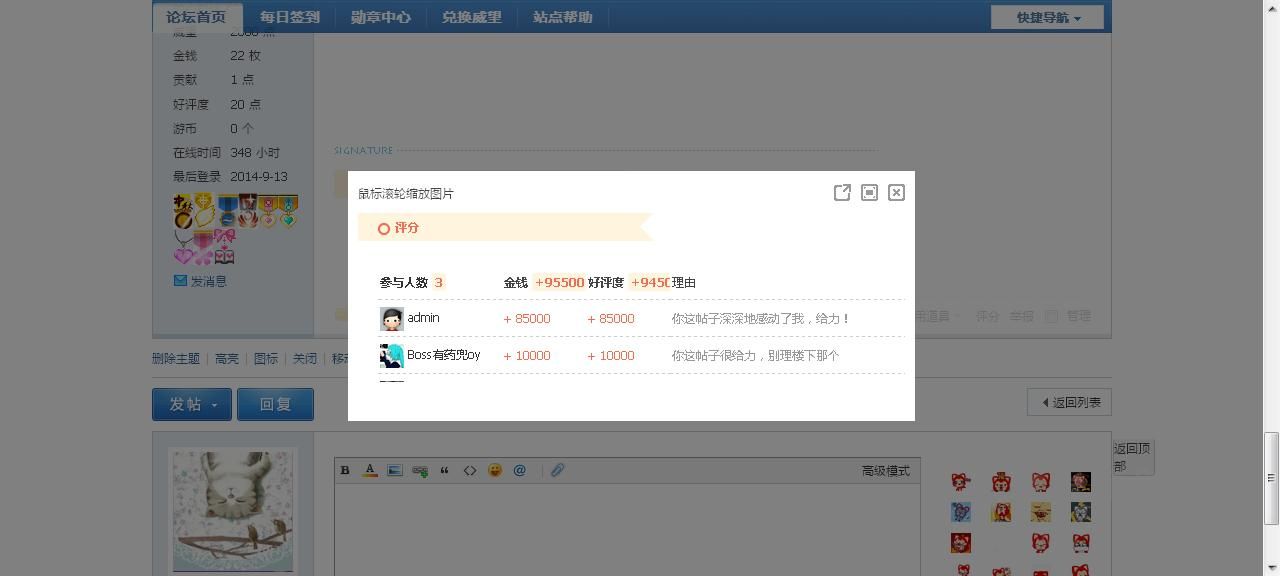Click the 图标 moderation link
1280x576 pixels.
point(266,358)
